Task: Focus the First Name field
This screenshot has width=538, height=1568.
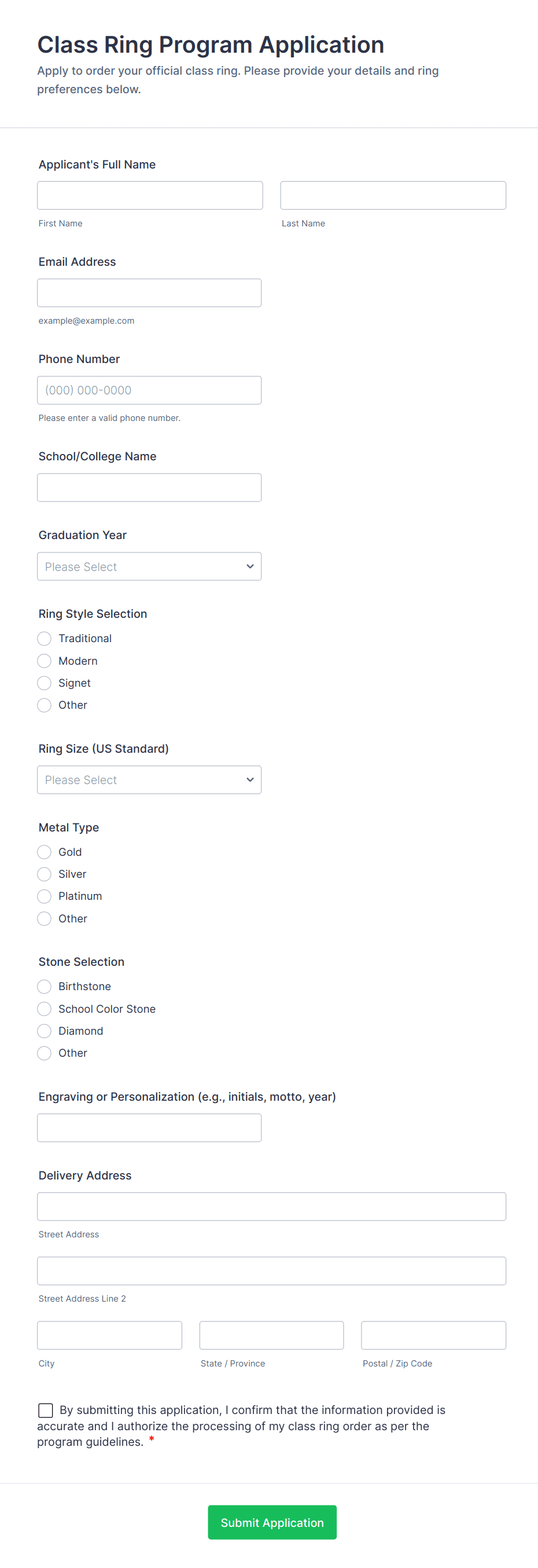Action: [150, 195]
